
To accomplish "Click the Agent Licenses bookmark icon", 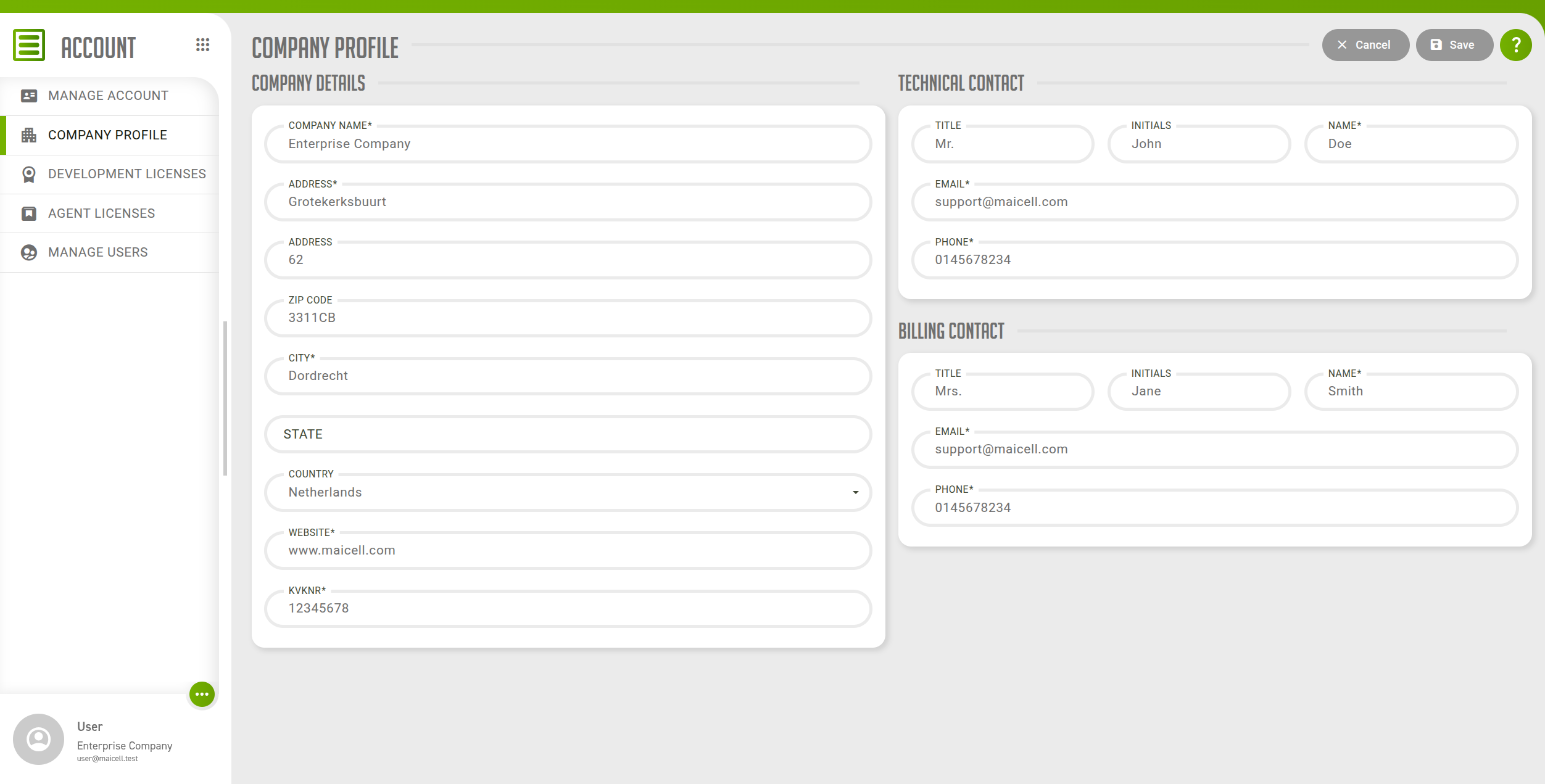I will (x=29, y=213).
